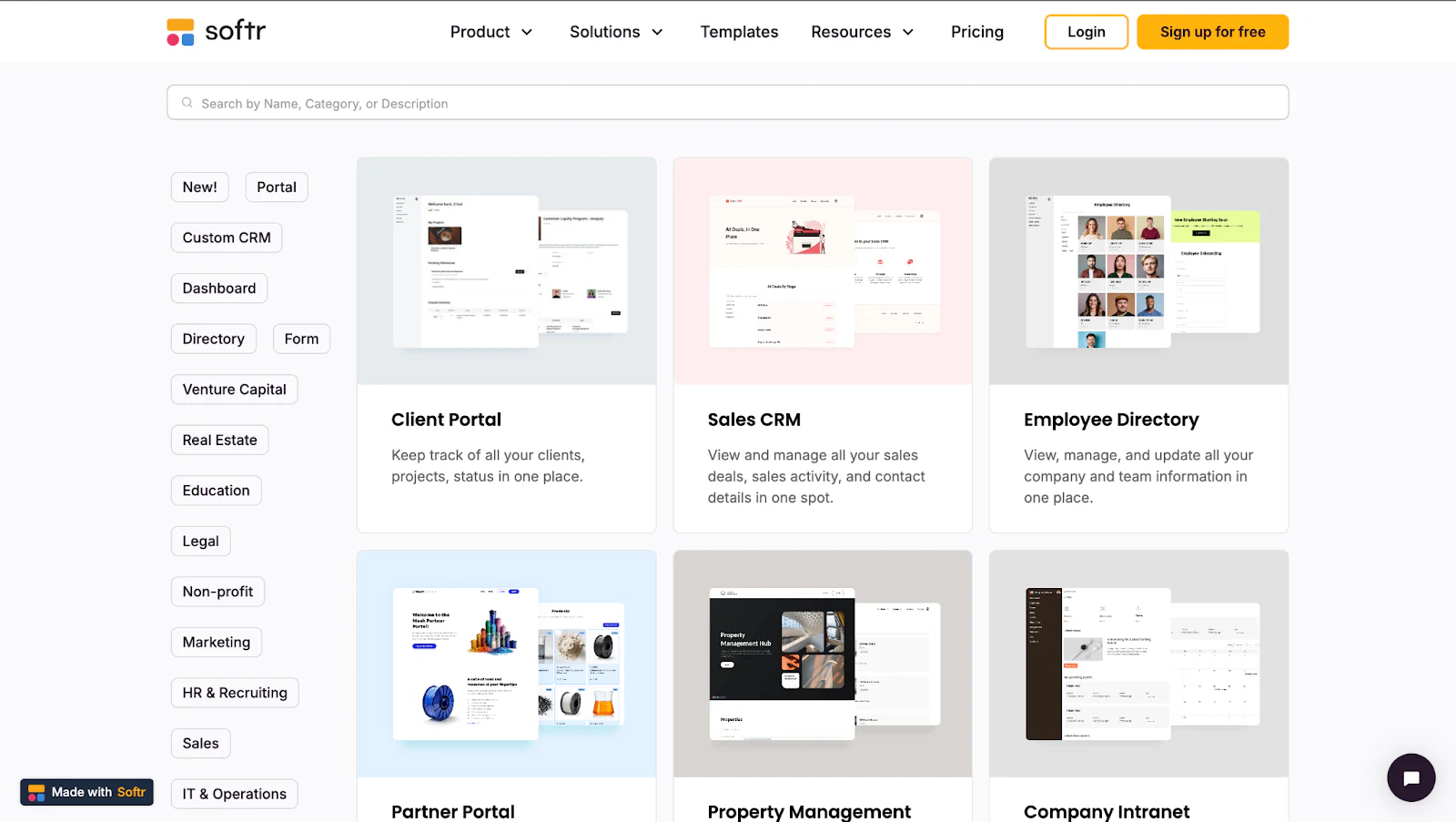Filter by Venture Capital category
The height and width of the screenshot is (822, 1456).
234,389
